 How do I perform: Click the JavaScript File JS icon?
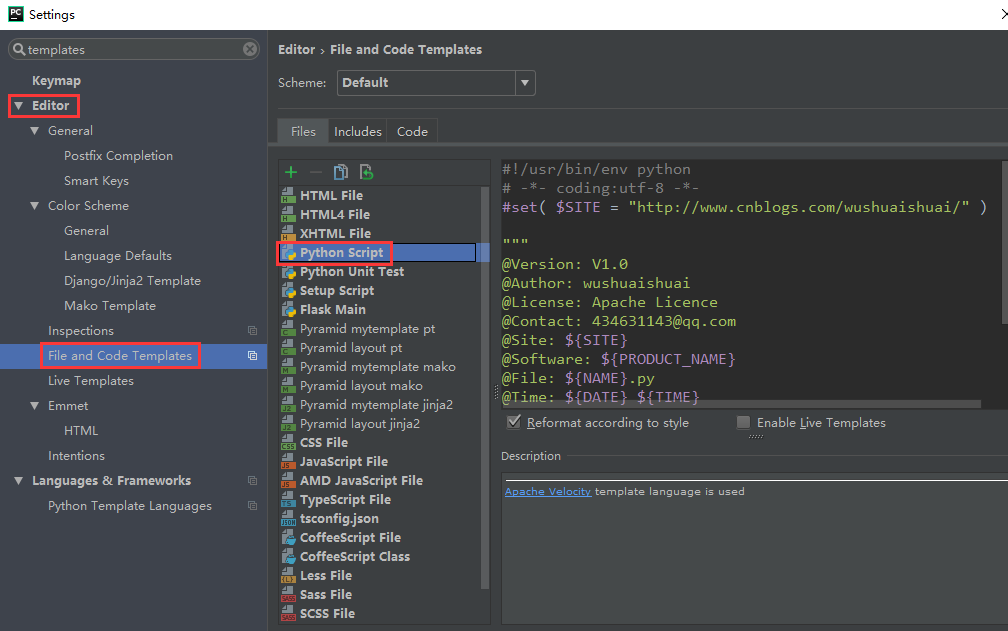click(289, 461)
